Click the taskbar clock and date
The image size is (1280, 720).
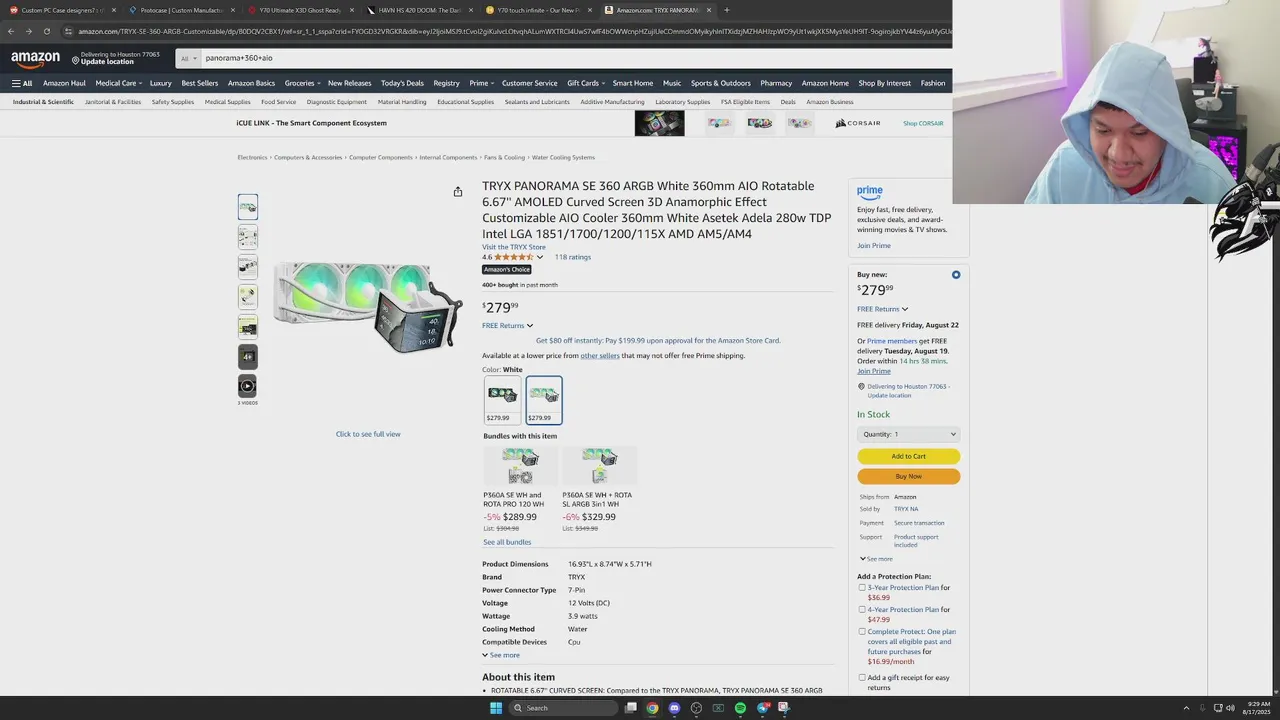click(1257, 708)
